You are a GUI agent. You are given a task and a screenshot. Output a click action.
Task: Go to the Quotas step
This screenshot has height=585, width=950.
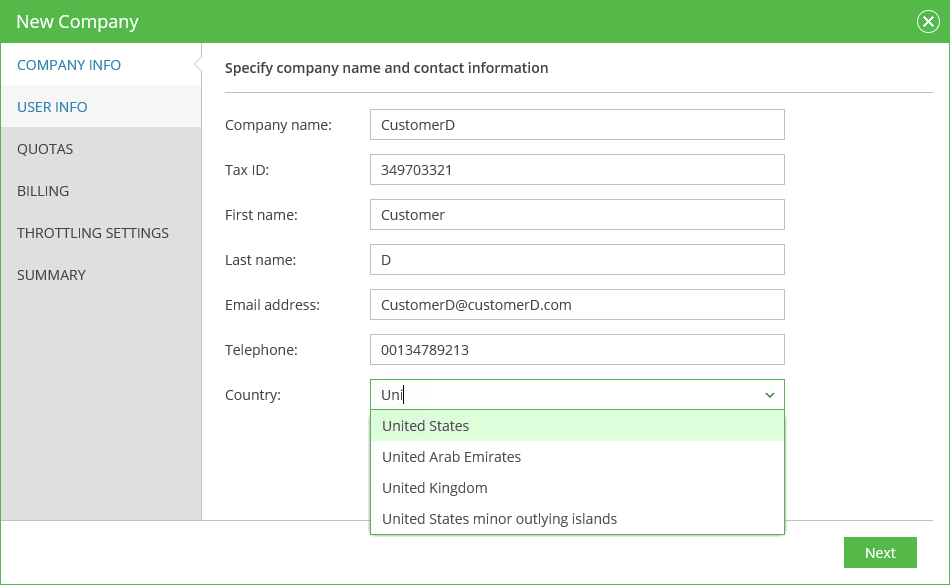tap(45, 149)
